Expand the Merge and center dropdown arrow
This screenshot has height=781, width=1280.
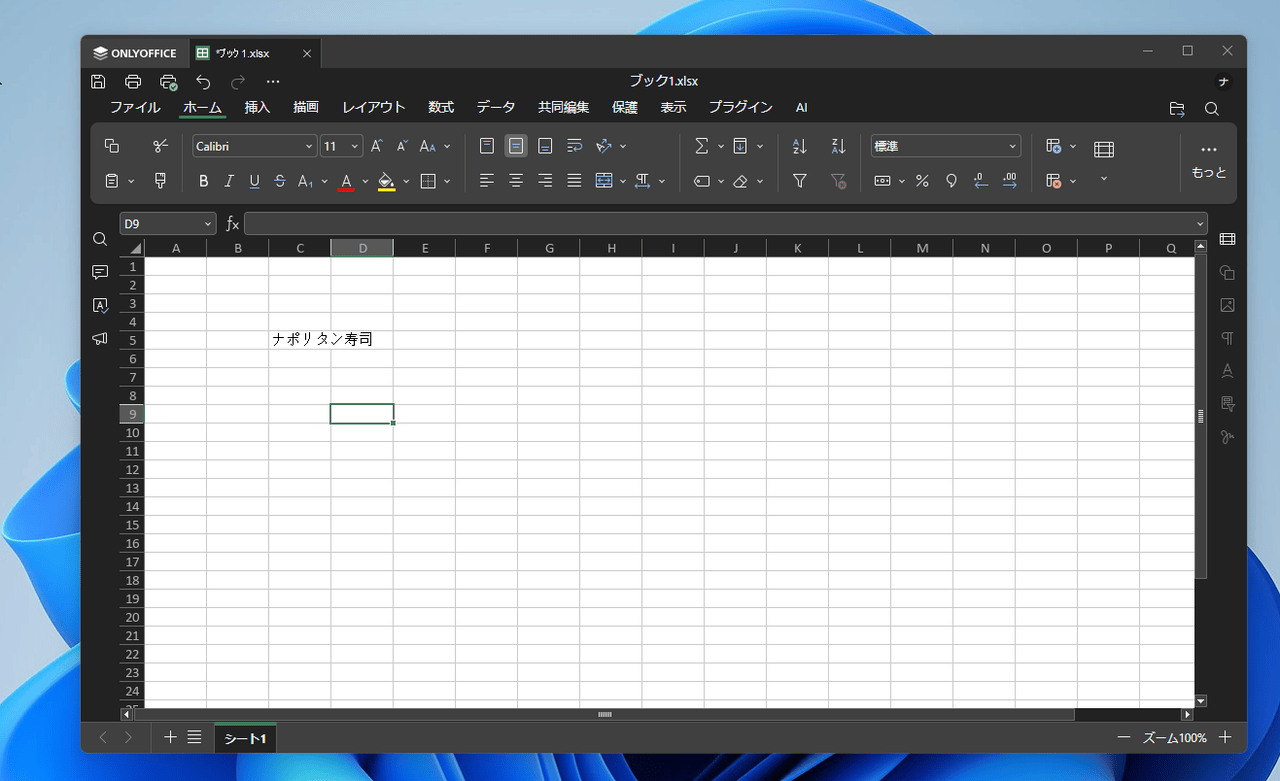[623, 181]
